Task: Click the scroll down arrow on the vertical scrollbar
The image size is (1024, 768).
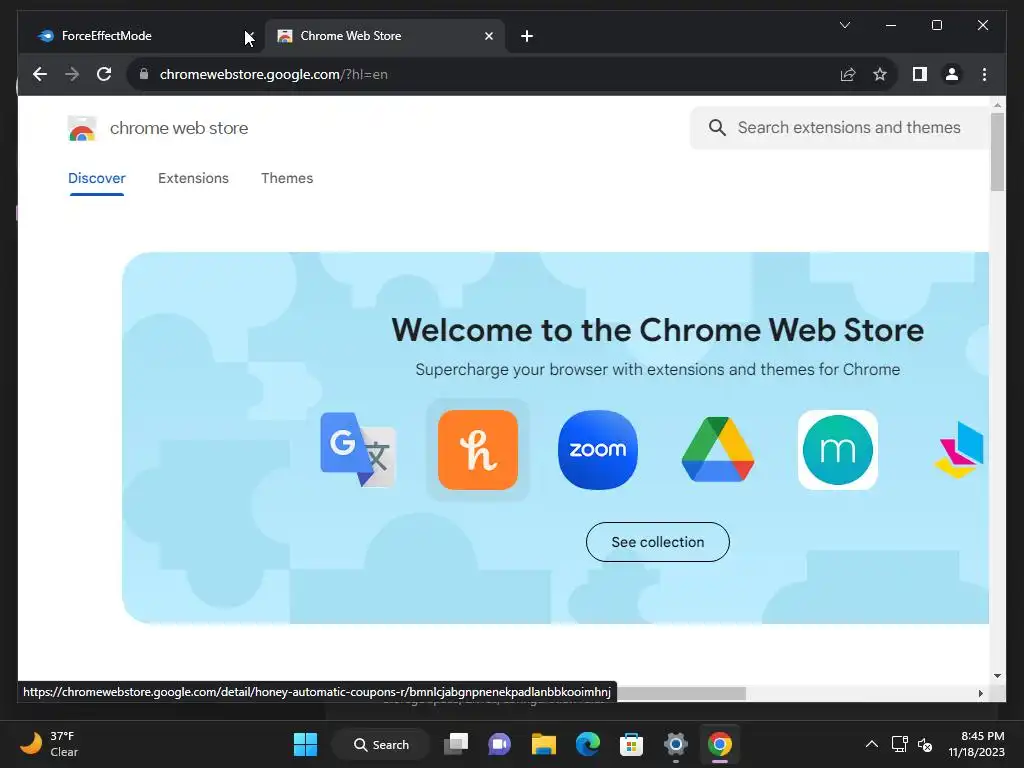Action: pos(997,676)
